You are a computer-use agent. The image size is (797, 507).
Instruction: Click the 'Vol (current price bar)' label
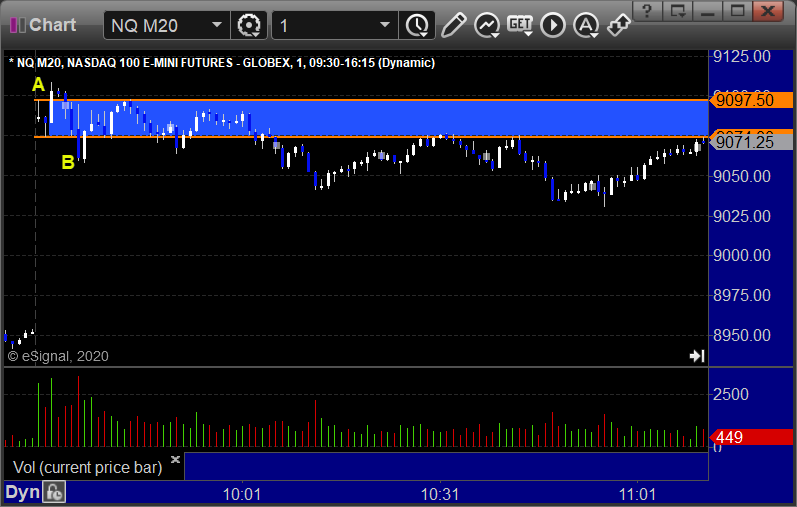tap(87, 467)
